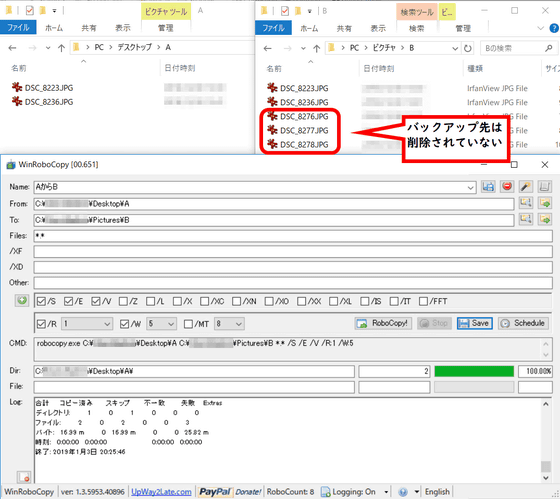The image size is (560, 499).
Task: Click the Save button
Action: pos(474,323)
